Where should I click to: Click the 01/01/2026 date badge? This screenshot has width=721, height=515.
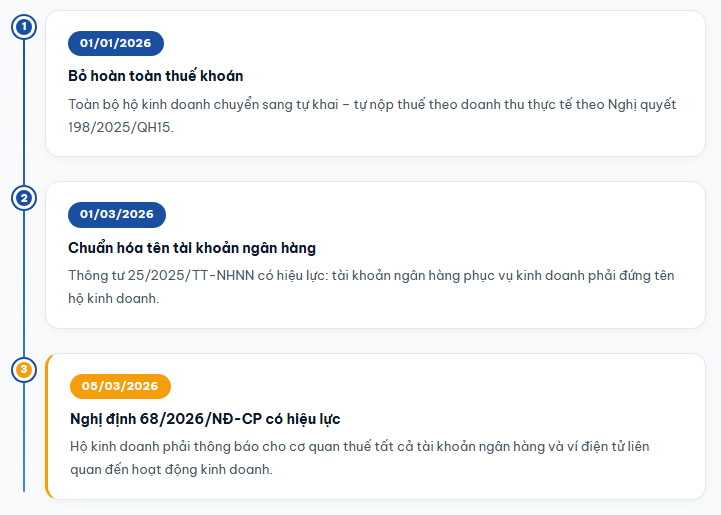(x=115, y=43)
